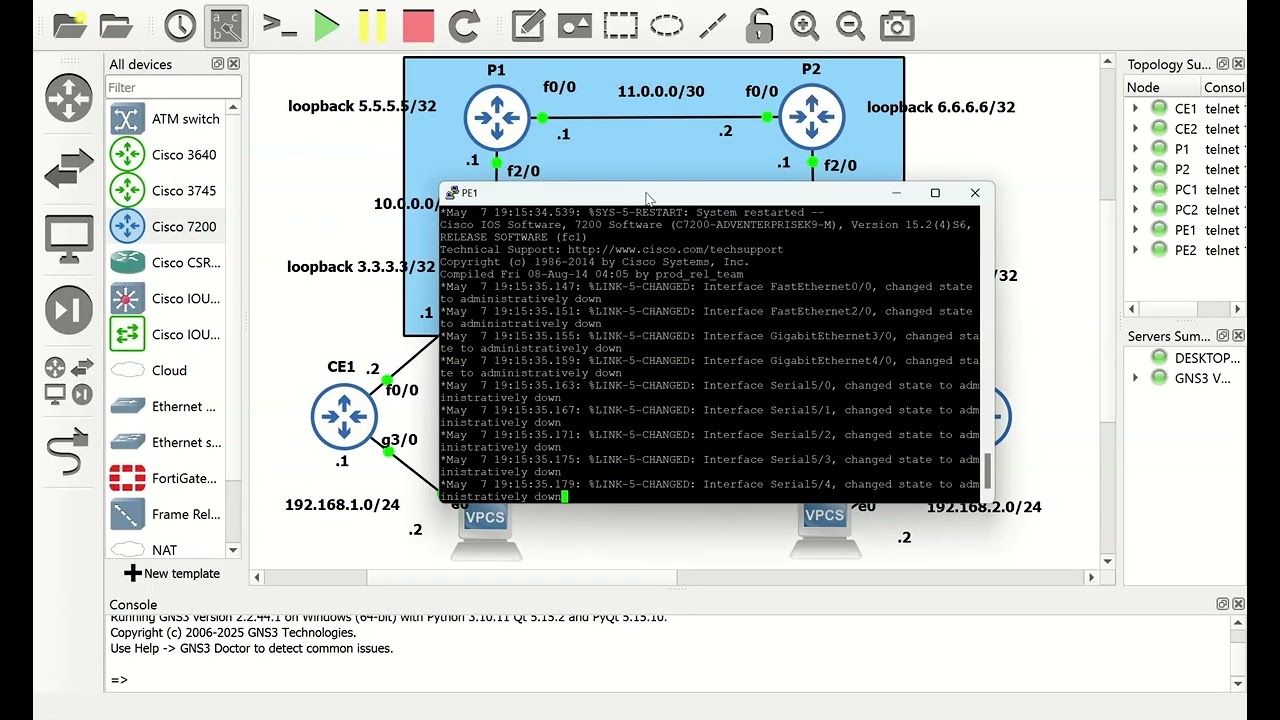Viewport: 1280px width, 720px height.
Task: Select the draw ellipse tool
Action: click(x=667, y=26)
